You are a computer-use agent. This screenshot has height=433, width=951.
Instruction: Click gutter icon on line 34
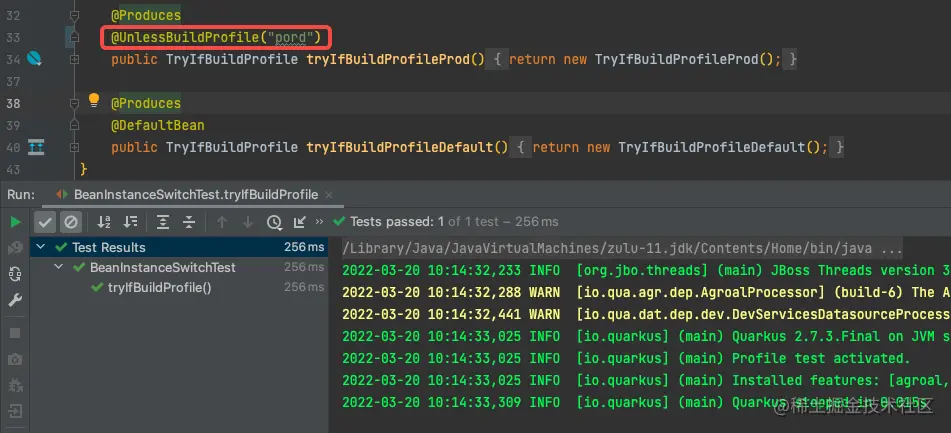35,59
